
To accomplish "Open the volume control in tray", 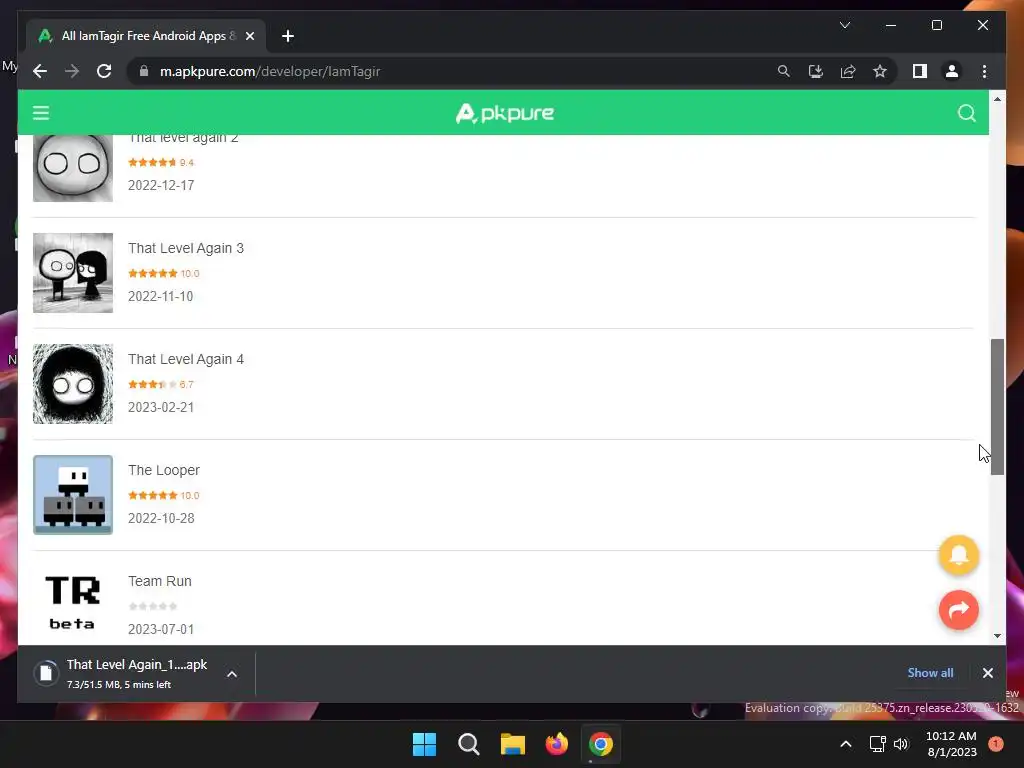I will coord(901,744).
